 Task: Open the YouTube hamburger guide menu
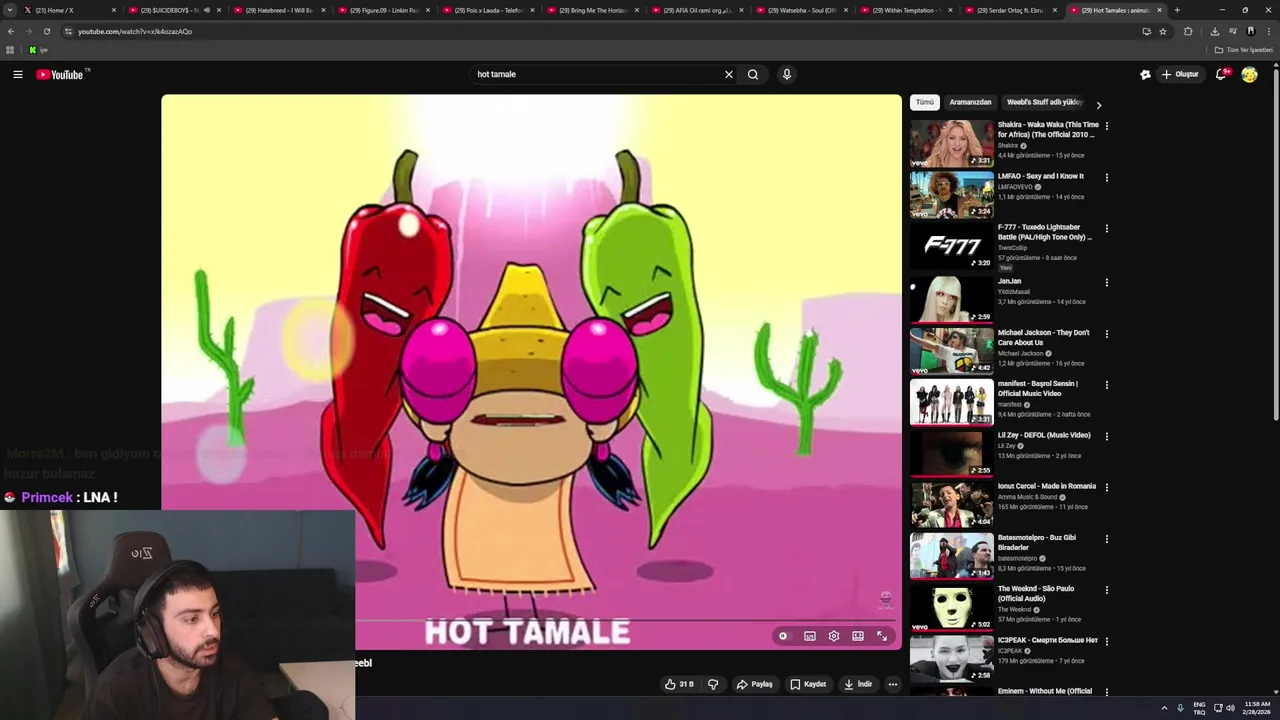point(18,74)
